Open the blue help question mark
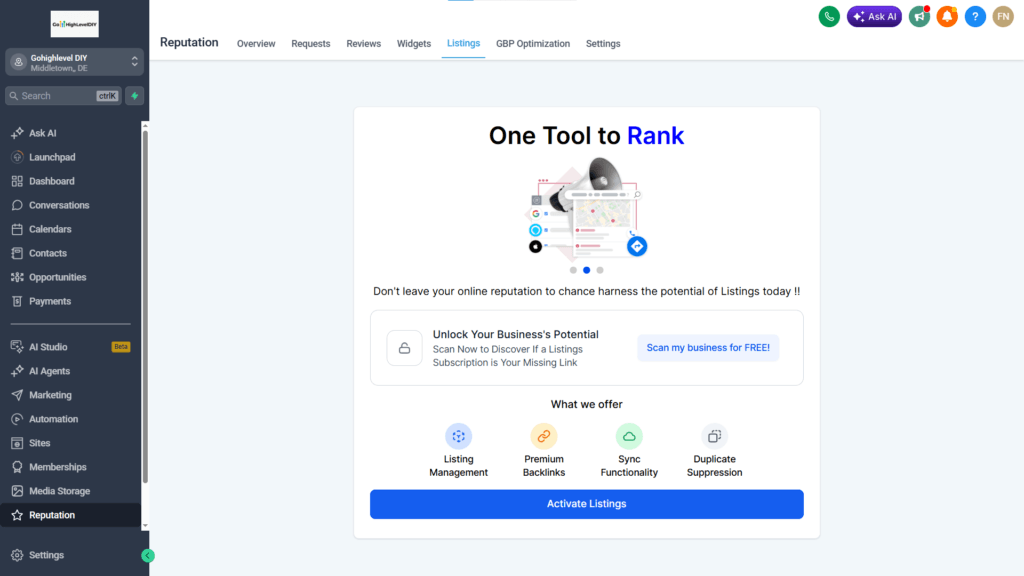Screen dimensions: 1024x576 [975, 16]
